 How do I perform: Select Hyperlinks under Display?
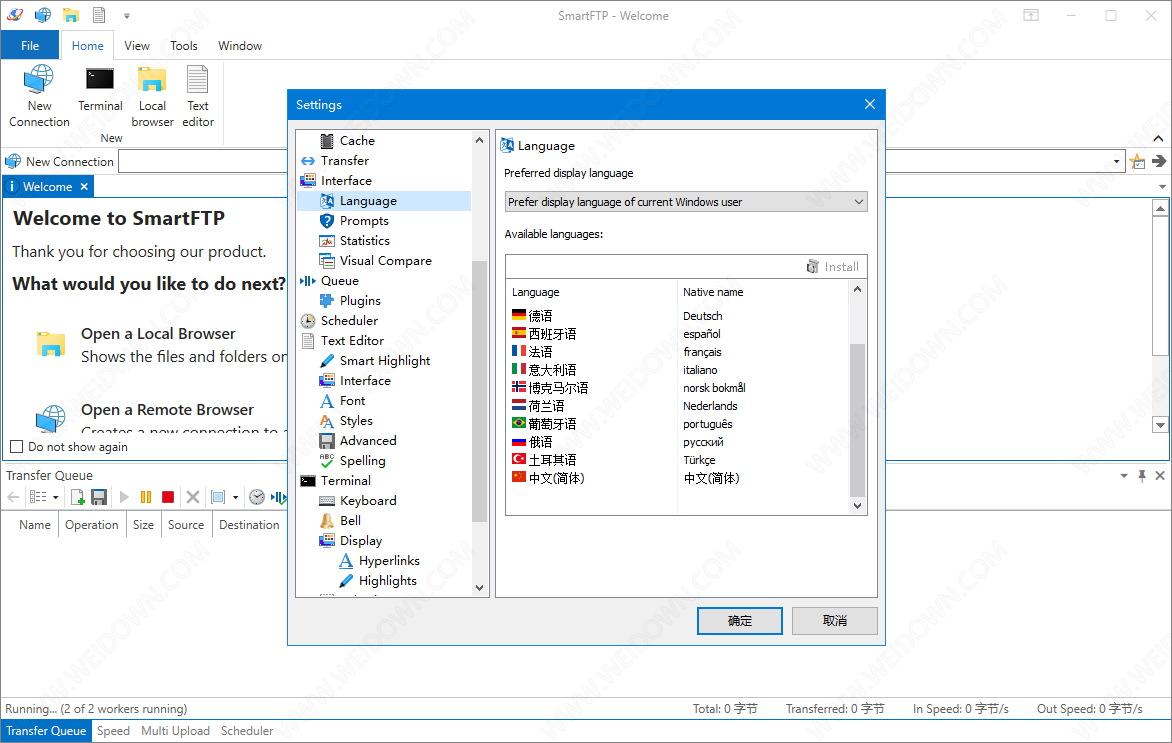[389, 561]
